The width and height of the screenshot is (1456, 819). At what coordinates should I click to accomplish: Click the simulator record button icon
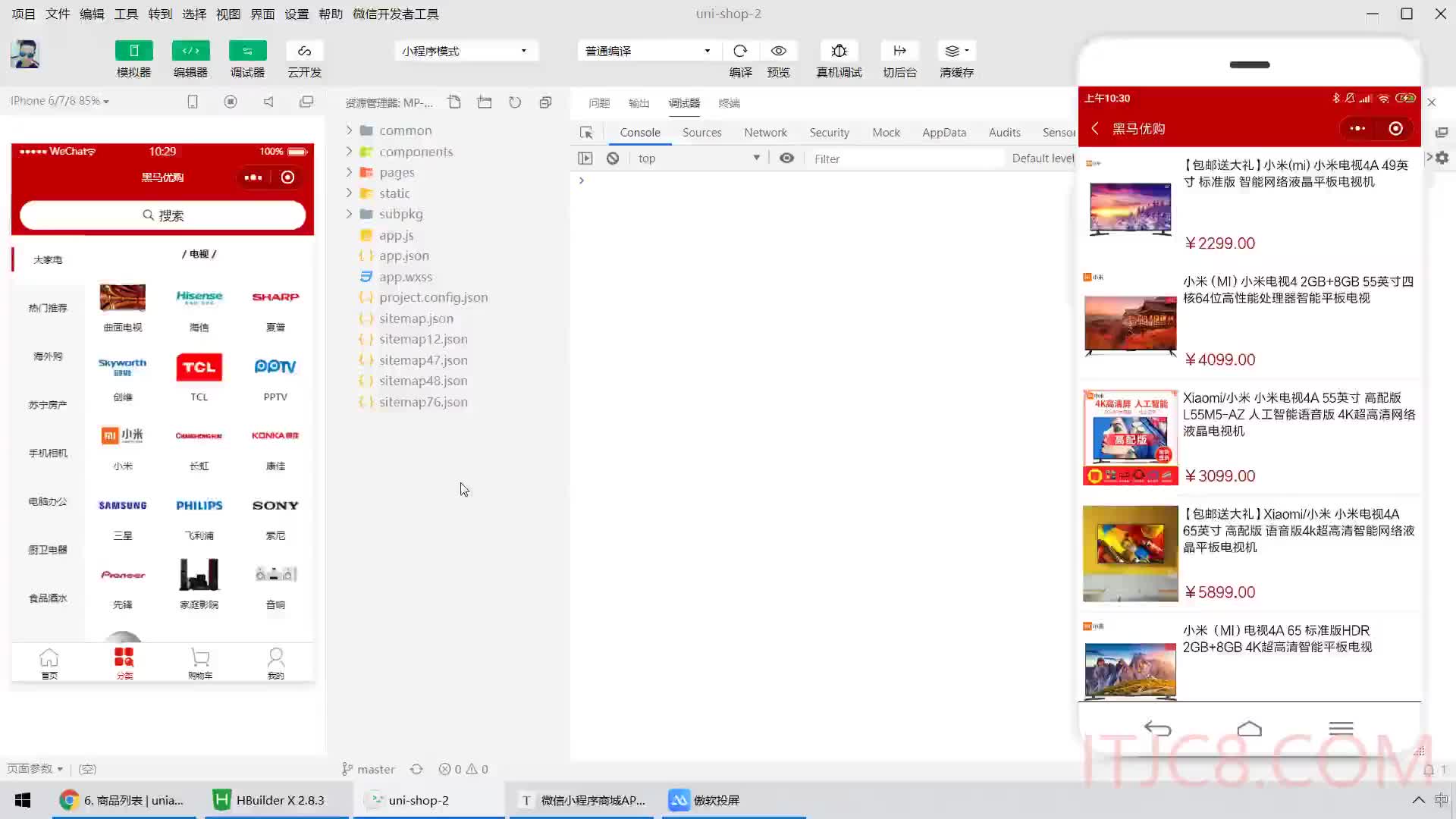coord(231,102)
